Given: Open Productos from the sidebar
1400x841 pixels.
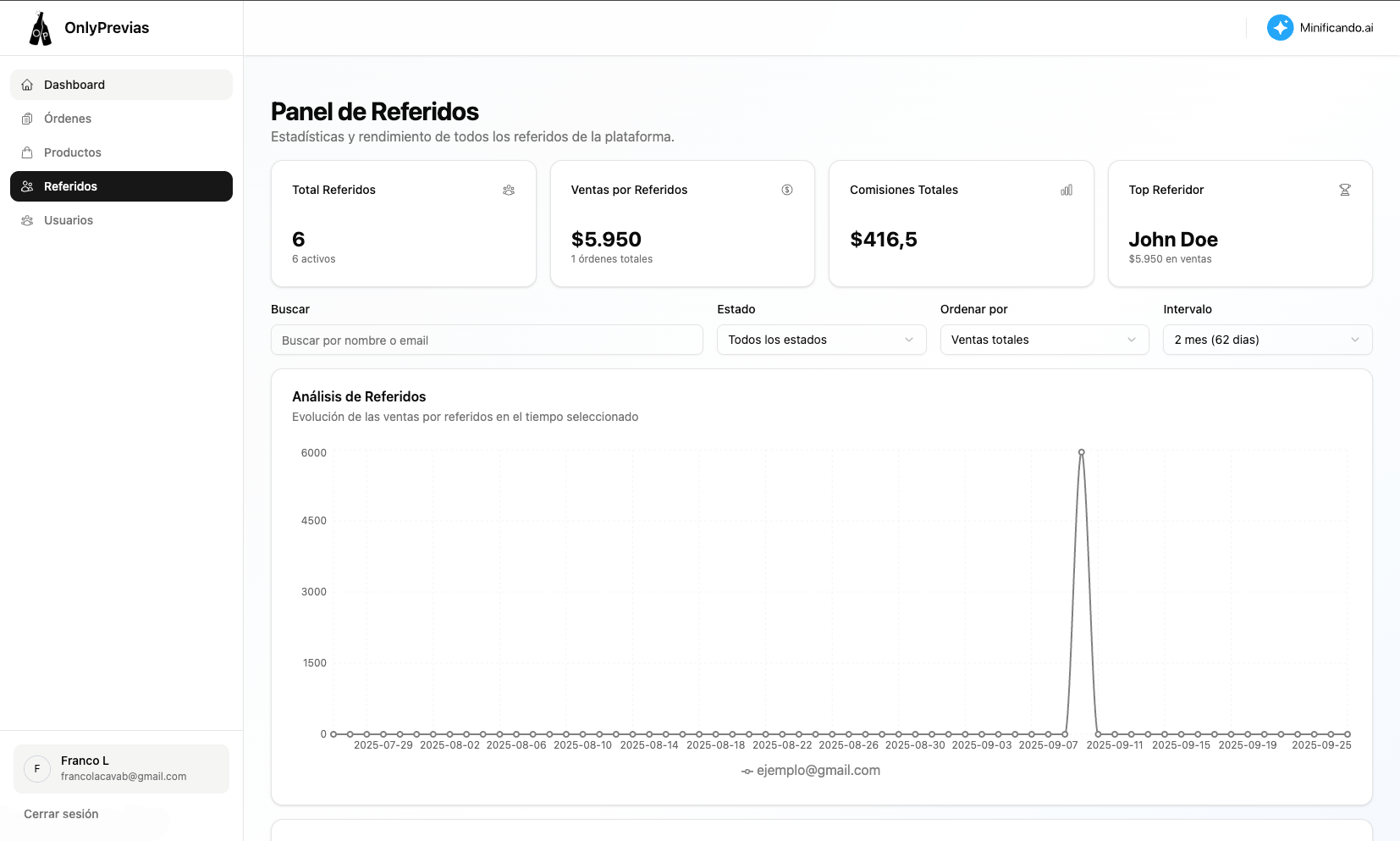Looking at the screenshot, I should click(x=73, y=152).
